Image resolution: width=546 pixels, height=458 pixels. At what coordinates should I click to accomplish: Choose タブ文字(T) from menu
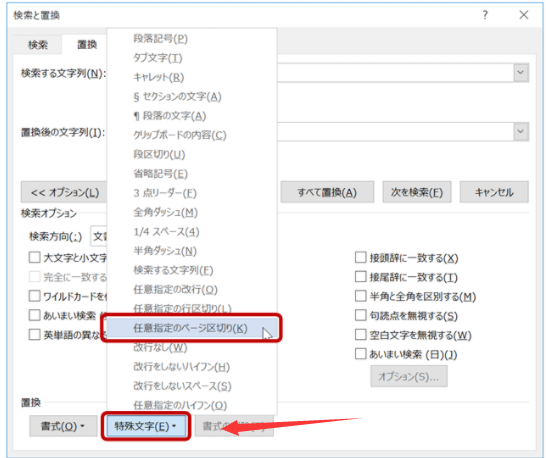tap(192, 57)
